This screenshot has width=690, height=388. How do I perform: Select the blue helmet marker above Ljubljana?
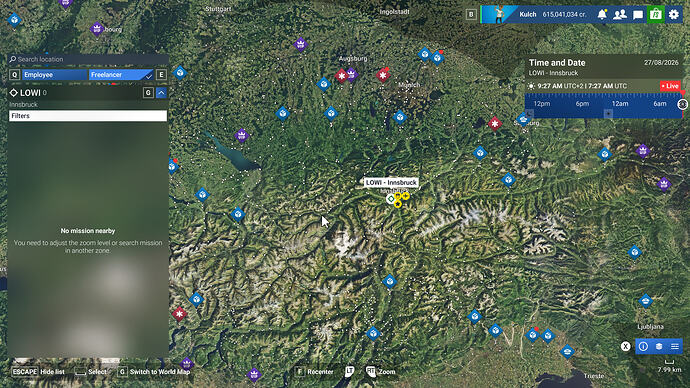click(646, 301)
